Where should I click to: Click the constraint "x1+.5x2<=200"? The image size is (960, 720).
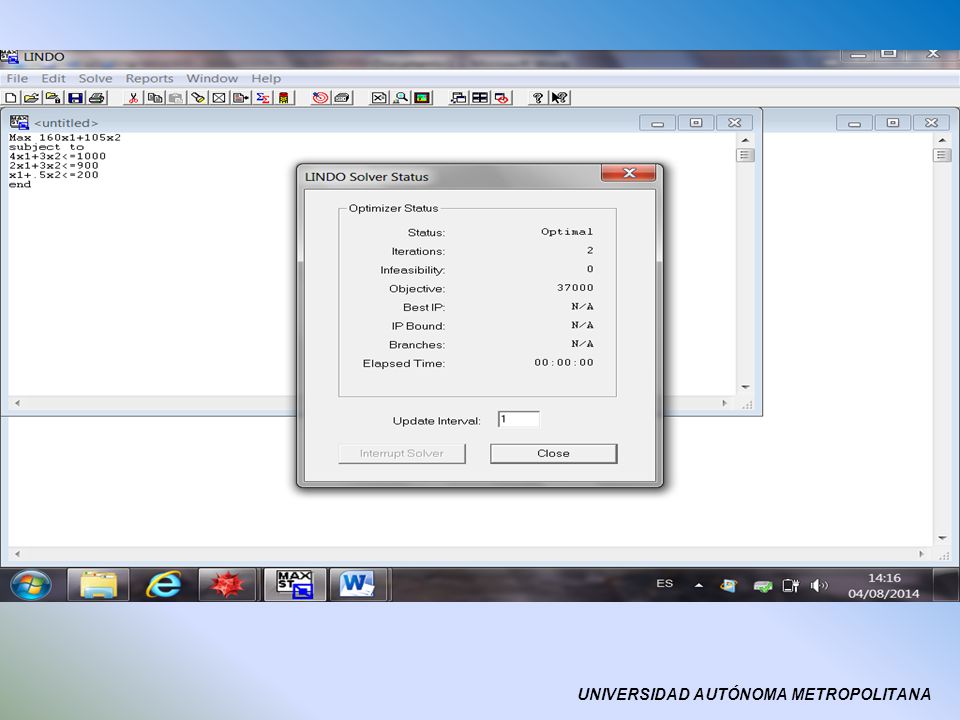pyautogui.click(x=54, y=174)
